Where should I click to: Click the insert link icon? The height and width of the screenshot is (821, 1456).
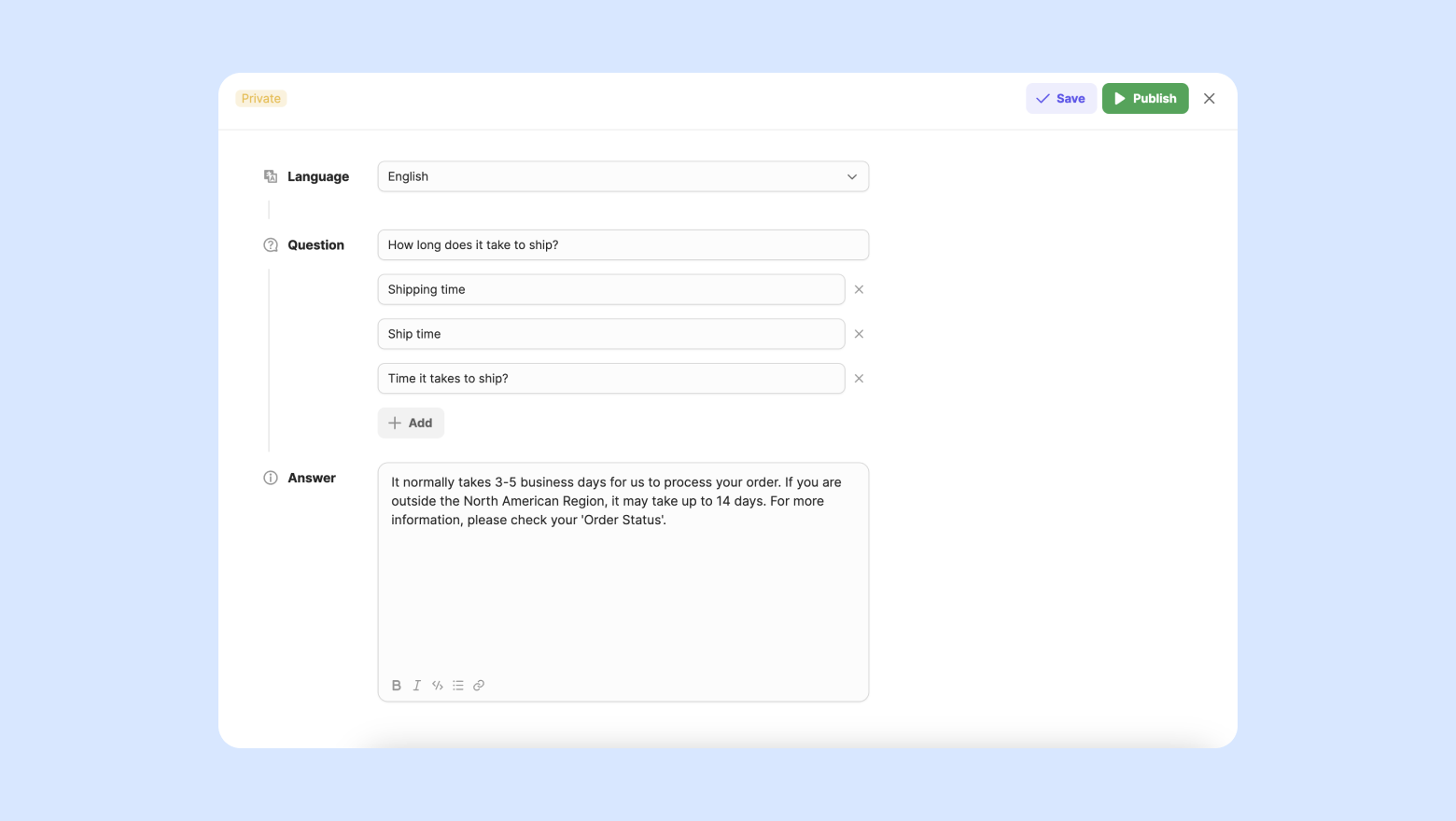(x=479, y=685)
